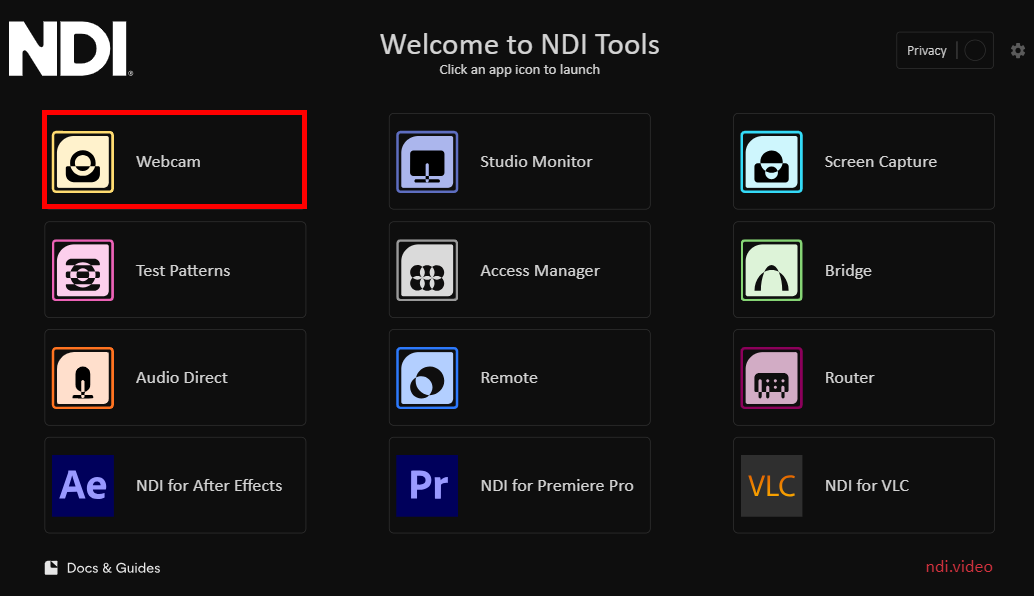Click the document icon beside Docs & Guides
Image resolution: width=1034 pixels, height=596 pixels.
[x=51, y=568]
